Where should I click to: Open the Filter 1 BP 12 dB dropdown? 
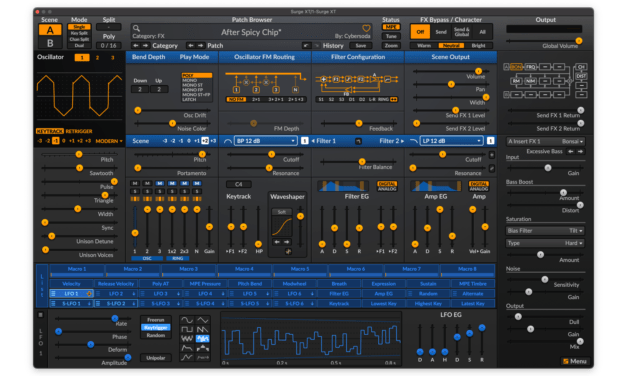tap(266, 141)
